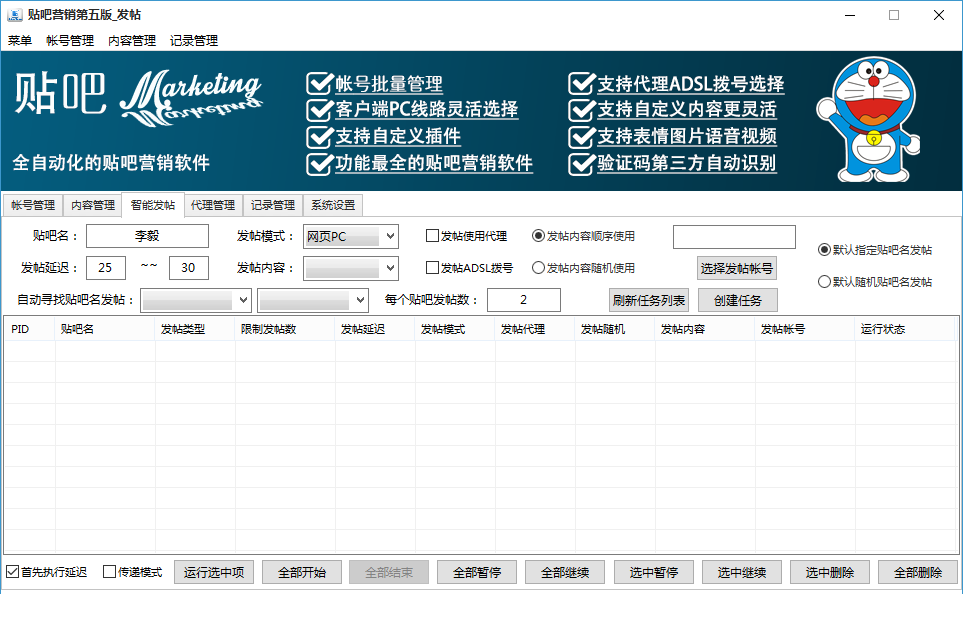Open the 菜单 menu
This screenshot has width=963, height=617.
(x=20, y=41)
